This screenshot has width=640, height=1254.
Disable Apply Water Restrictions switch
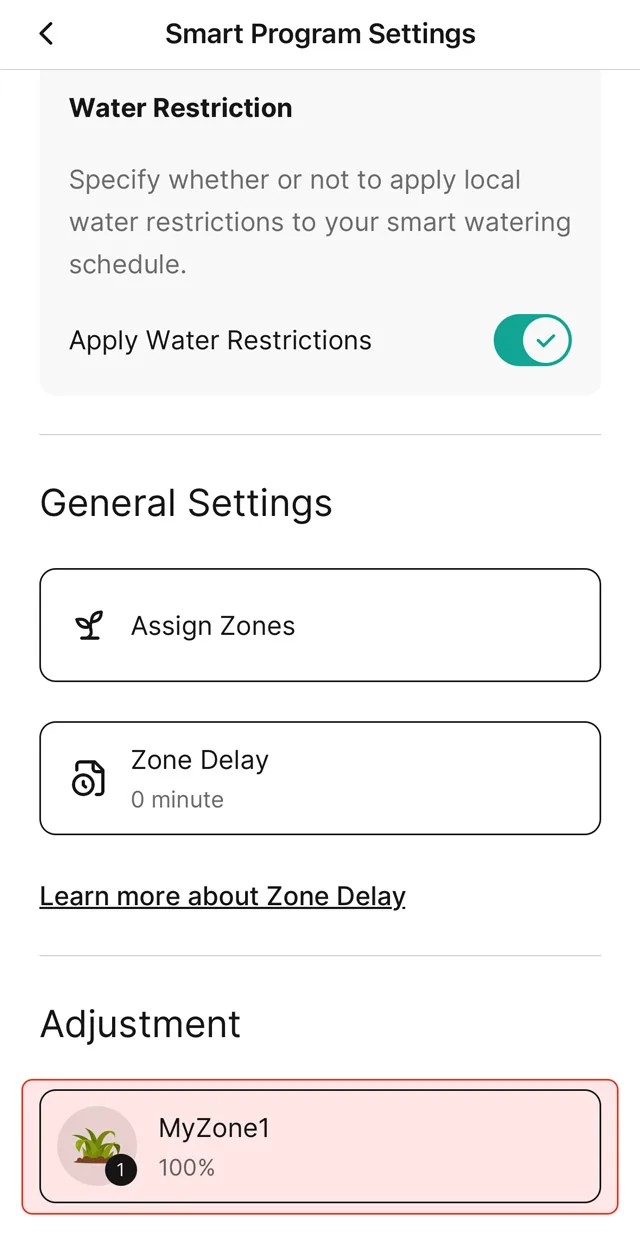[532, 341]
